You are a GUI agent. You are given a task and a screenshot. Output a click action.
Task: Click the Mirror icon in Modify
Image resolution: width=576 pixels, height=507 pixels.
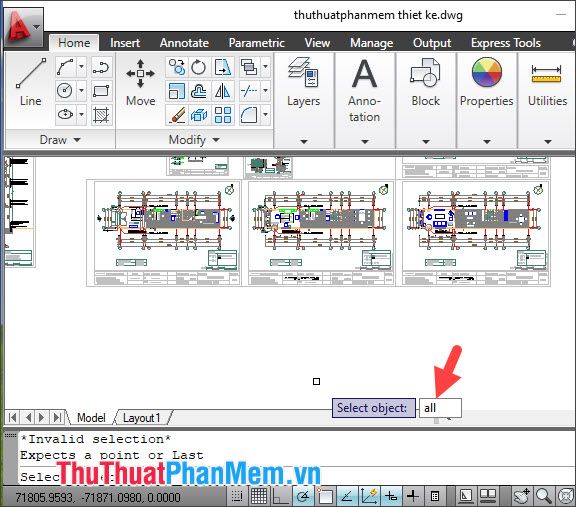(223, 91)
